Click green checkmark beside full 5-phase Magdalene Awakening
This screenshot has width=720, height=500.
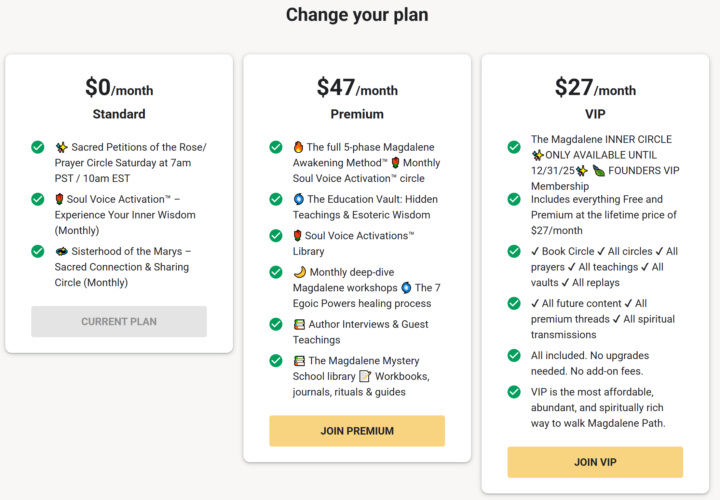pos(276,147)
